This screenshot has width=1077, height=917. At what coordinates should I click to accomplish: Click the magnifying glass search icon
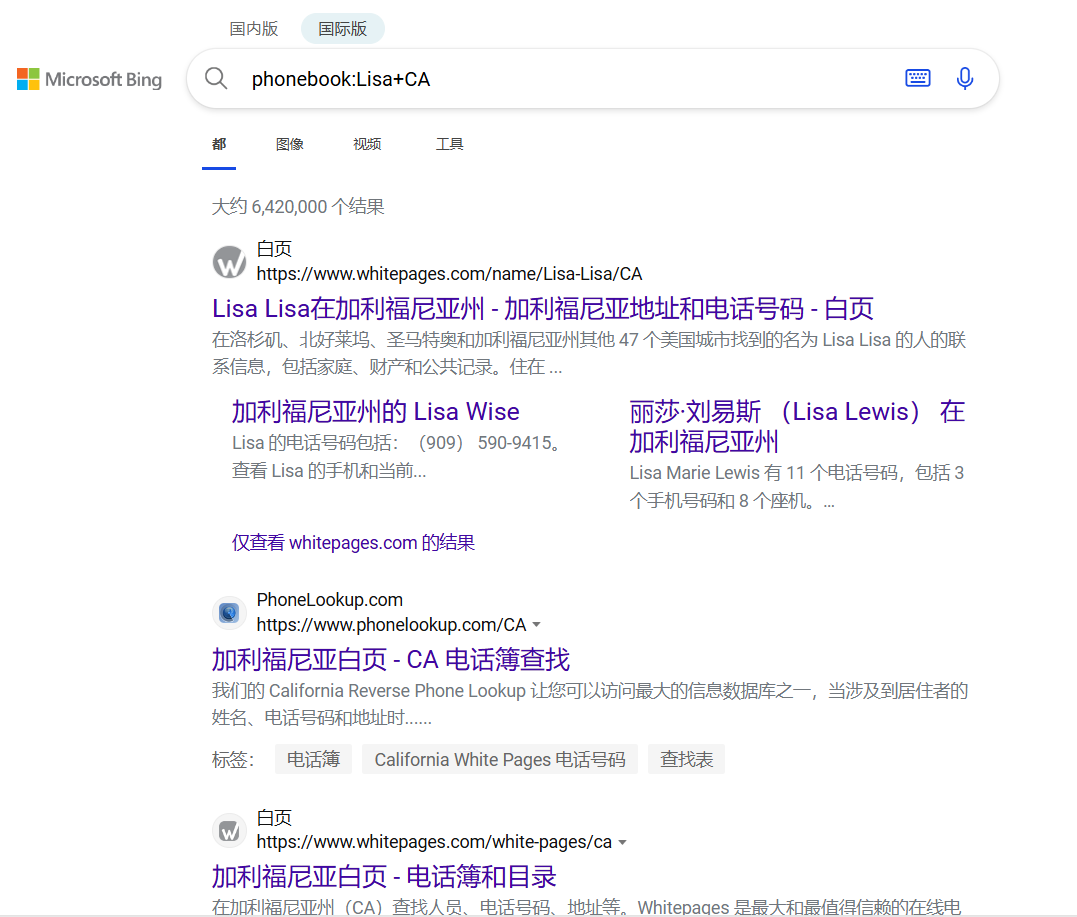point(216,78)
